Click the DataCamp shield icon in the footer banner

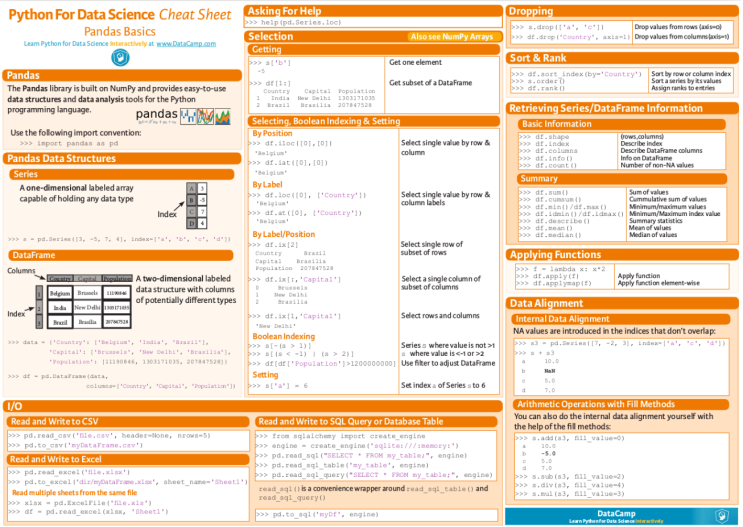pos(722,516)
